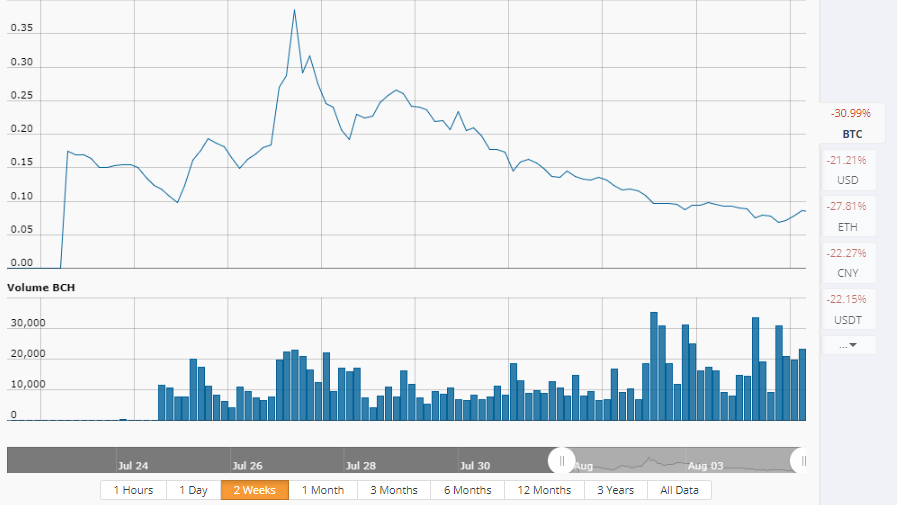
Task: Set chart range to 3 Months
Action: pos(393,490)
